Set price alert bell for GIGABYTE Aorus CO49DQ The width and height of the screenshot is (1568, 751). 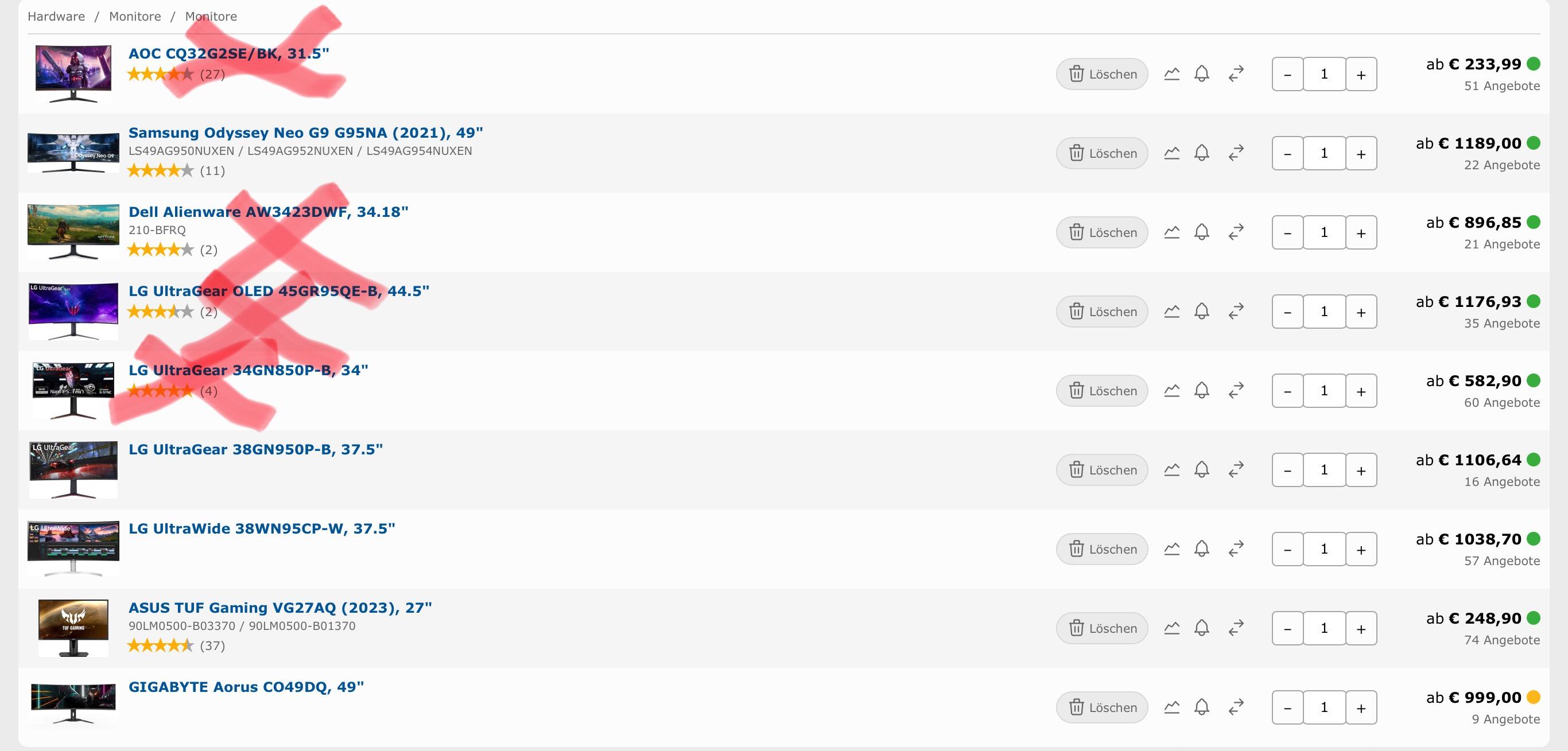(x=1202, y=707)
